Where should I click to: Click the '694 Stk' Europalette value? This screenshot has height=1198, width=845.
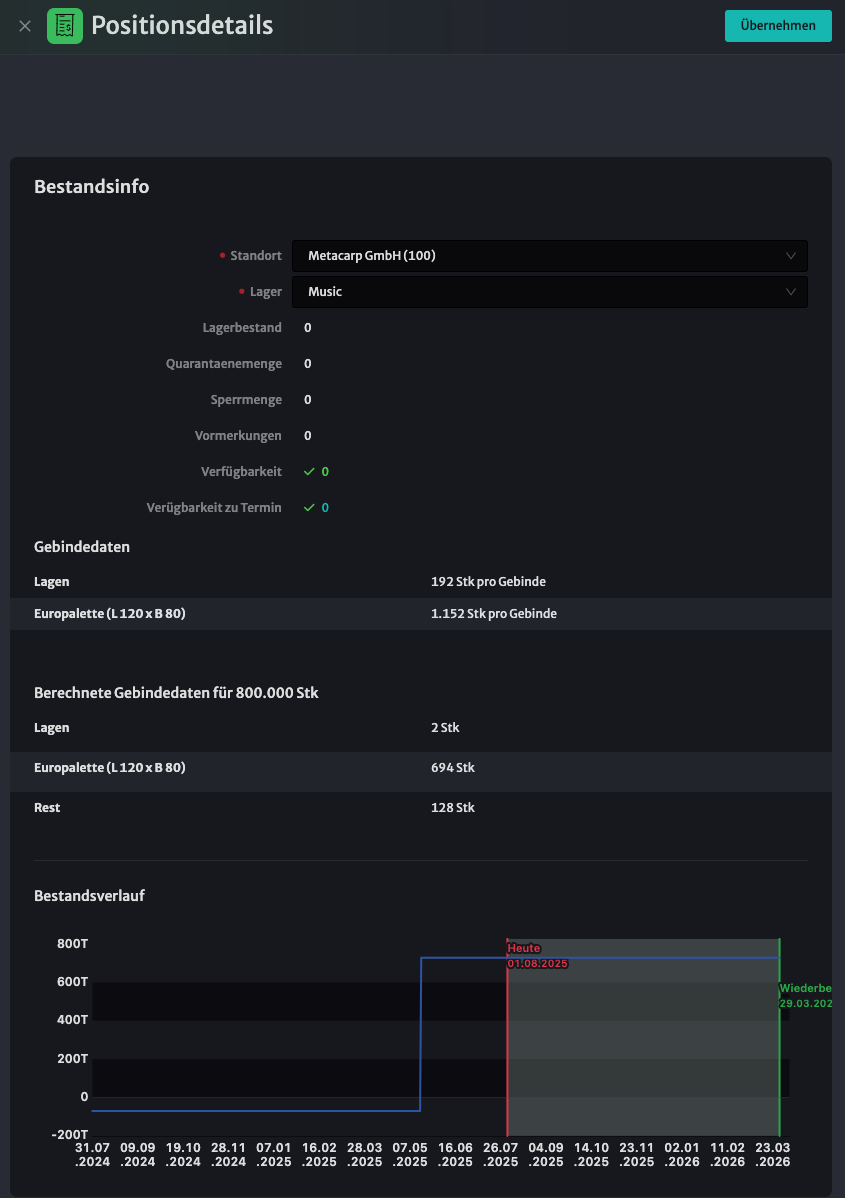(452, 767)
